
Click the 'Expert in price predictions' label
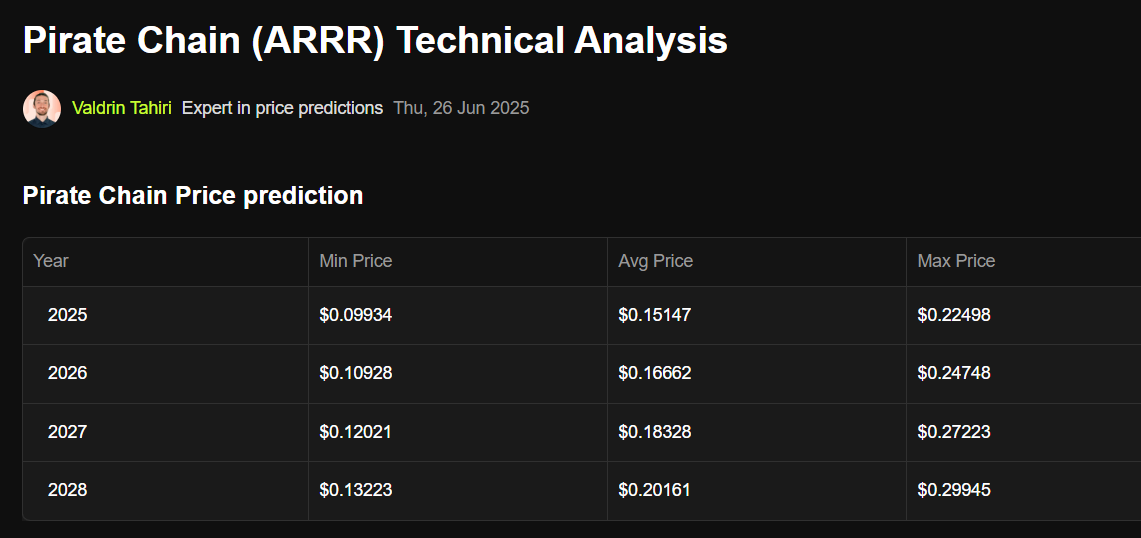point(282,108)
